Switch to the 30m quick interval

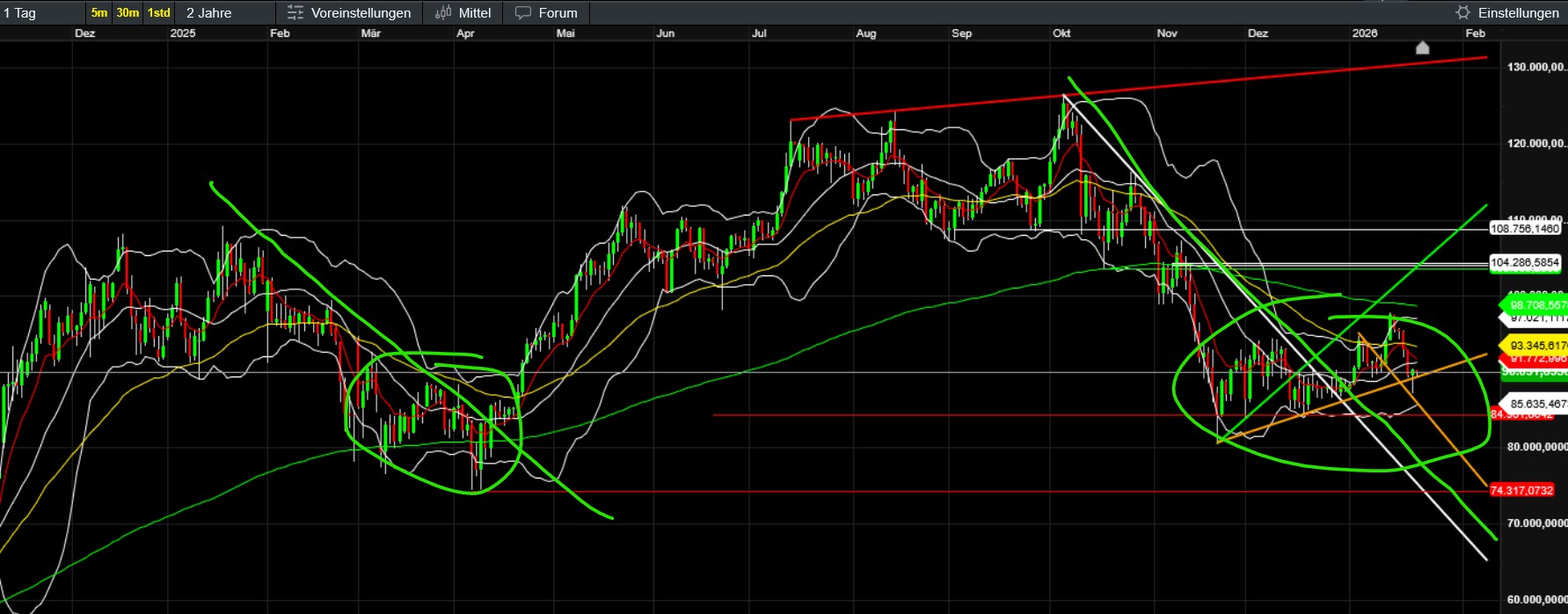(128, 12)
